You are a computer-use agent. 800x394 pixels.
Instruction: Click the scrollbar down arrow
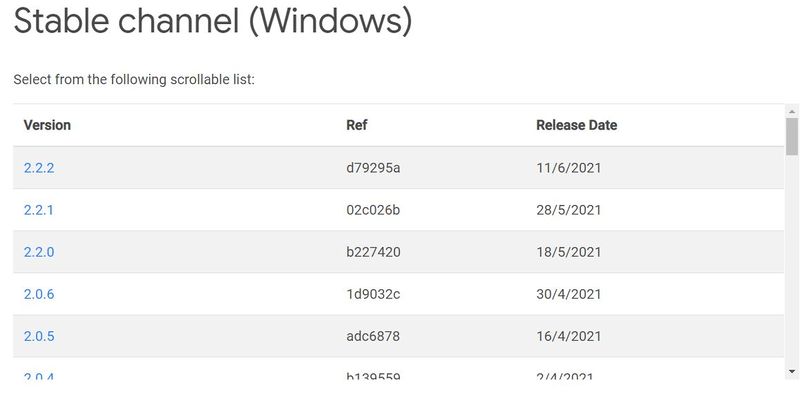point(792,372)
